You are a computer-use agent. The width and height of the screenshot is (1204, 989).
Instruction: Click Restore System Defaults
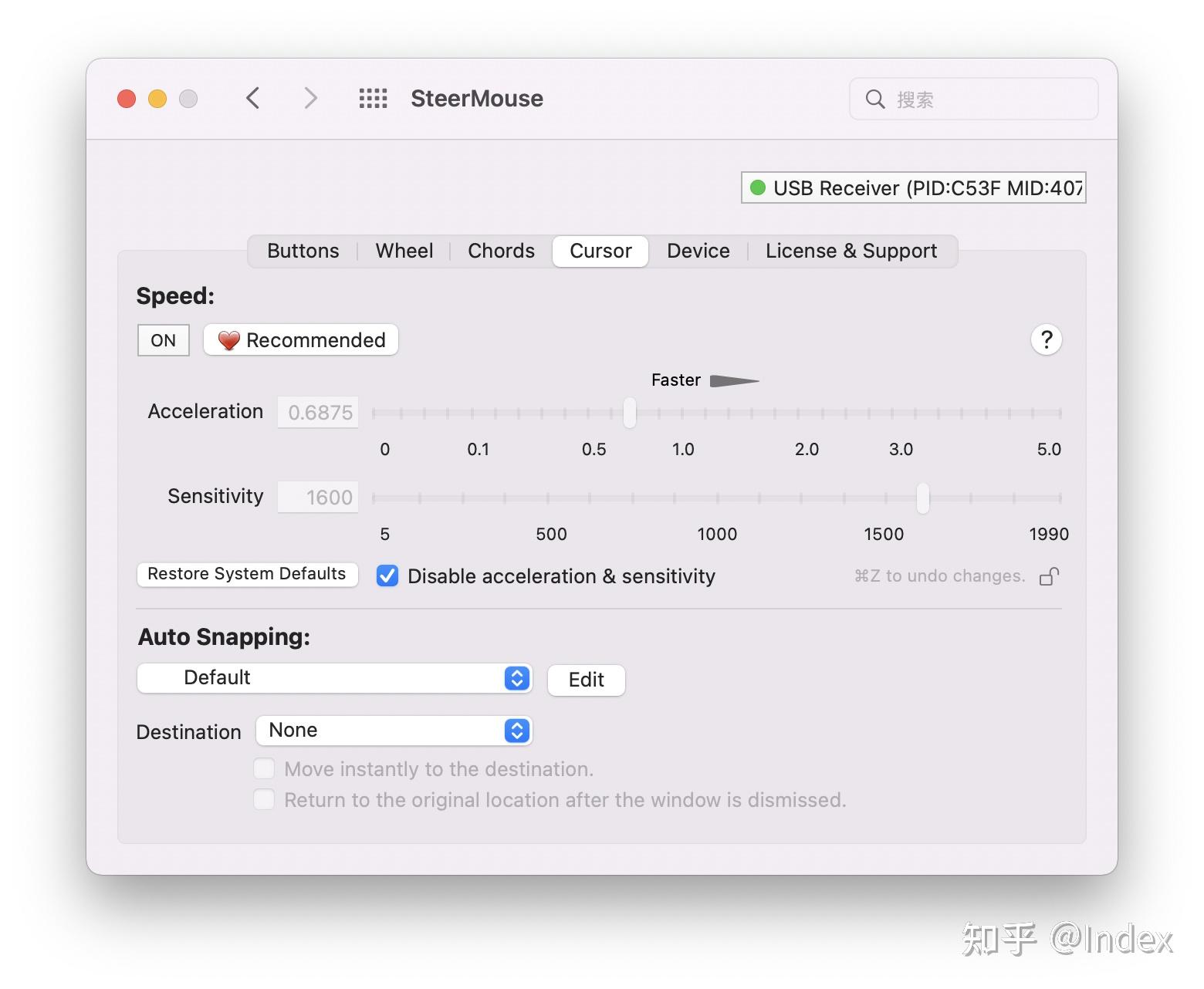tap(247, 574)
